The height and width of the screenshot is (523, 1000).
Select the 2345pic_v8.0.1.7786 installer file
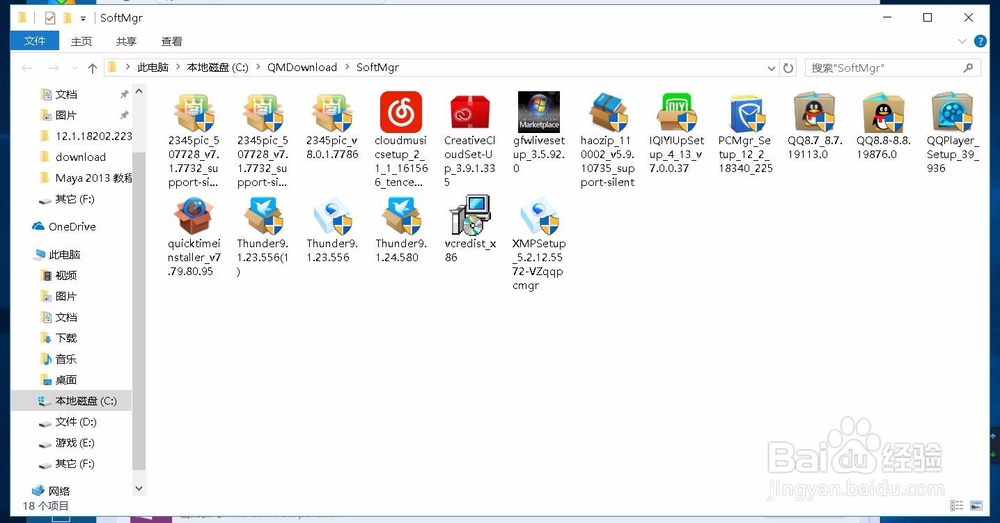(x=332, y=126)
